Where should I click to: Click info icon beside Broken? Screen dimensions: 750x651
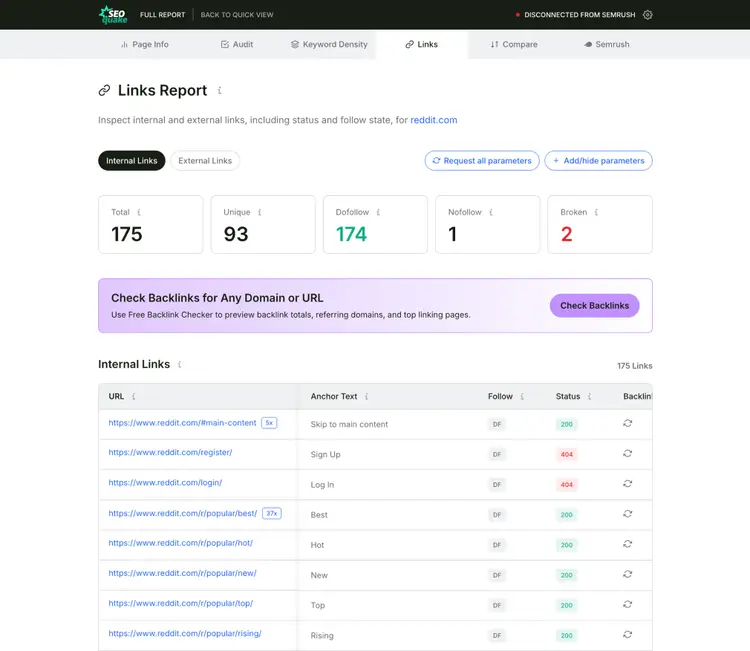pos(596,212)
